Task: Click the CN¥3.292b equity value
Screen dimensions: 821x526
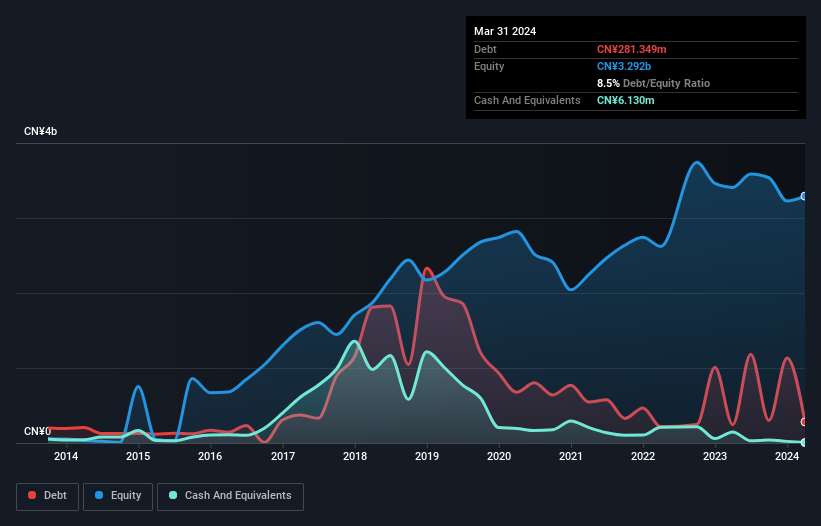Action: pyautogui.click(x=624, y=66)
